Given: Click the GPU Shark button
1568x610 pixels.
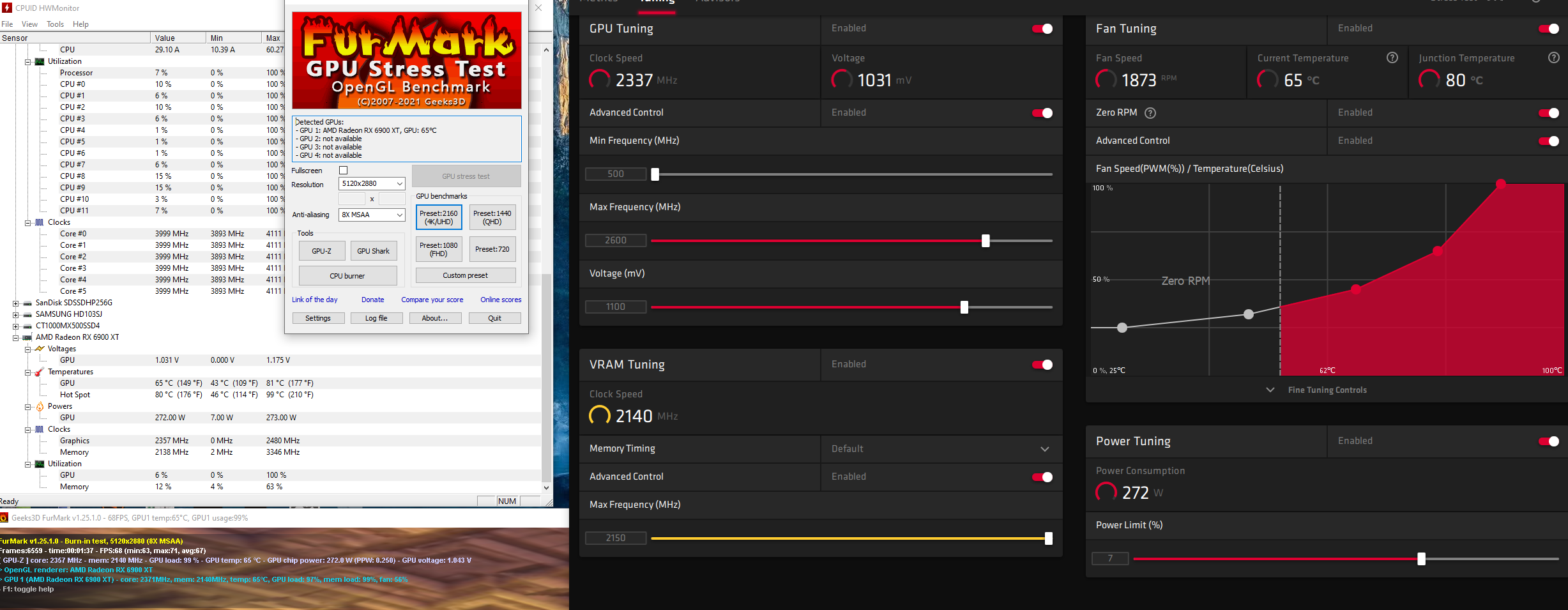Looking at the screenshot, I should click(373, 251).
